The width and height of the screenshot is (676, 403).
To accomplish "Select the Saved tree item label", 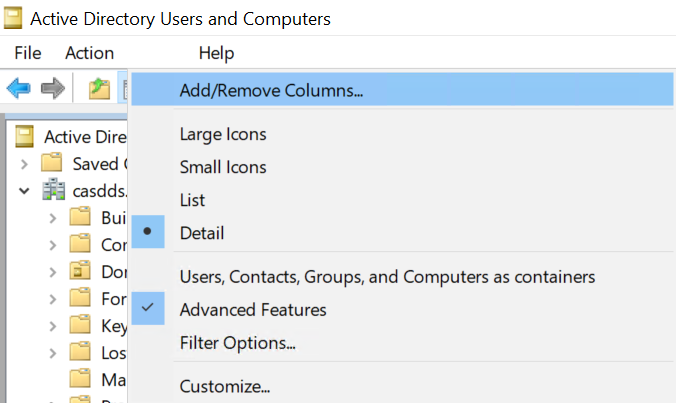I will [100, 164].
